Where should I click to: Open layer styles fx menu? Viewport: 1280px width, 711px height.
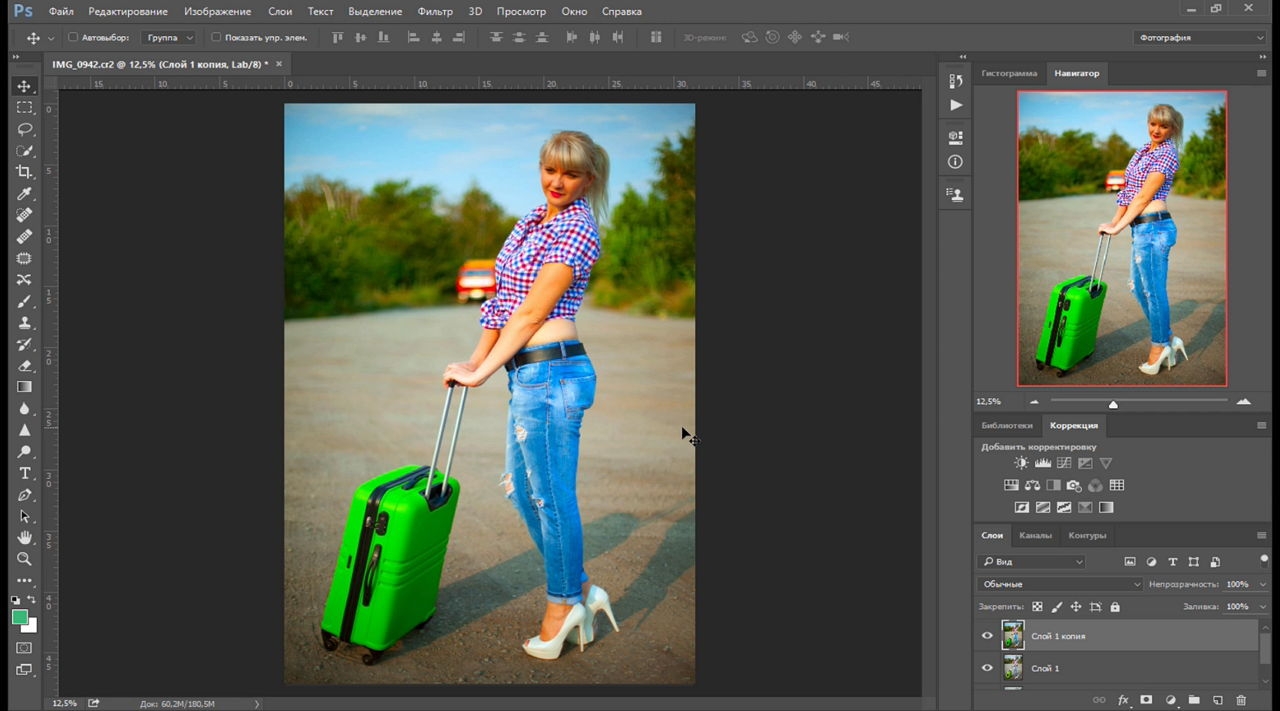(x=1123, y=700)
